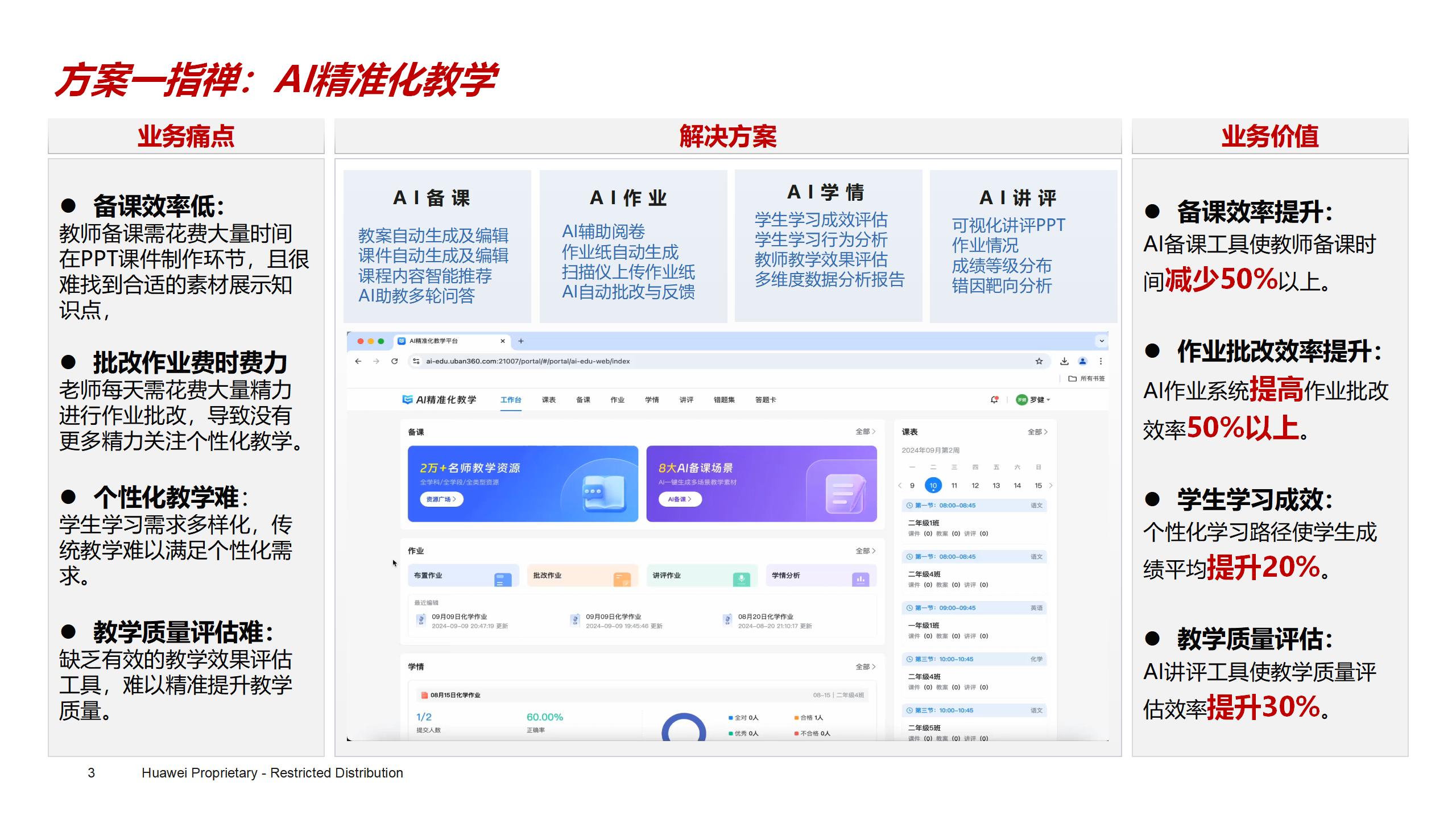Bookmark this page with the star icon
1456x819 pixels.
click(x=1039, y=361)
